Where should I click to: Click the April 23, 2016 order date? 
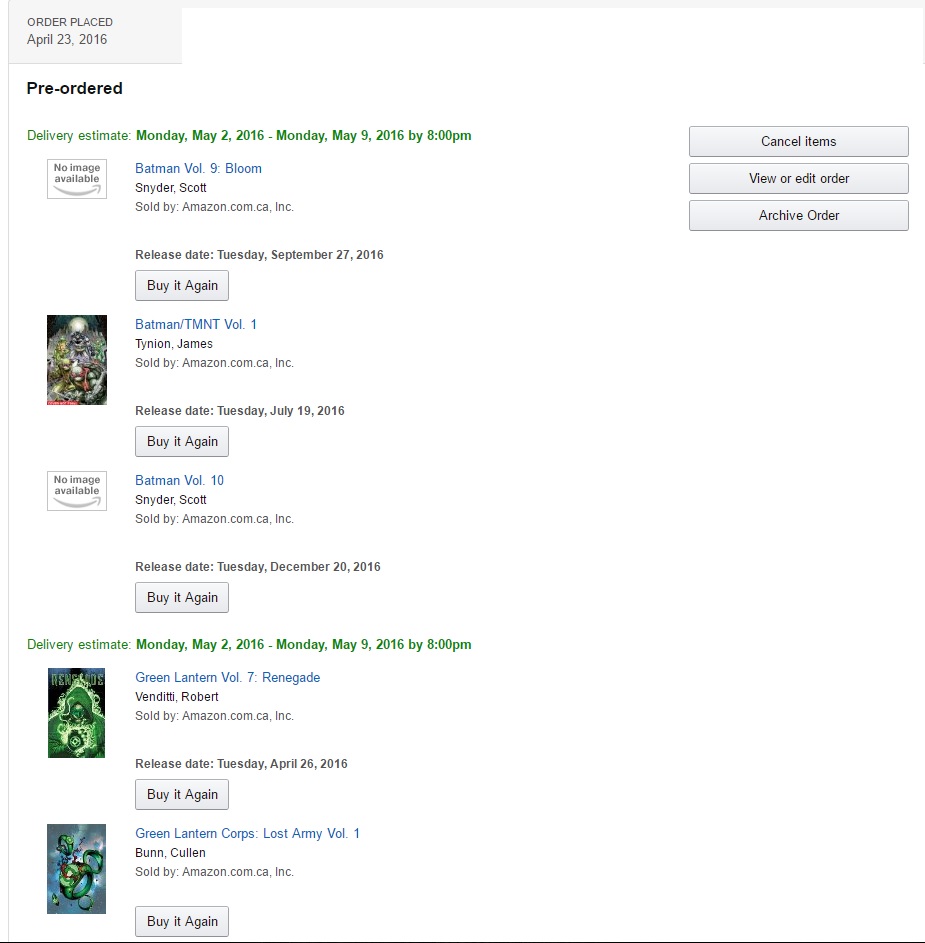coord(67,40)
